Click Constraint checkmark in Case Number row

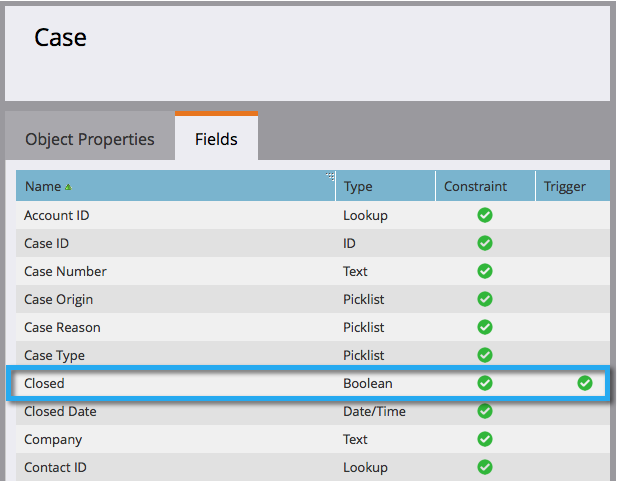pyautogui.click(x=485, y=271)
